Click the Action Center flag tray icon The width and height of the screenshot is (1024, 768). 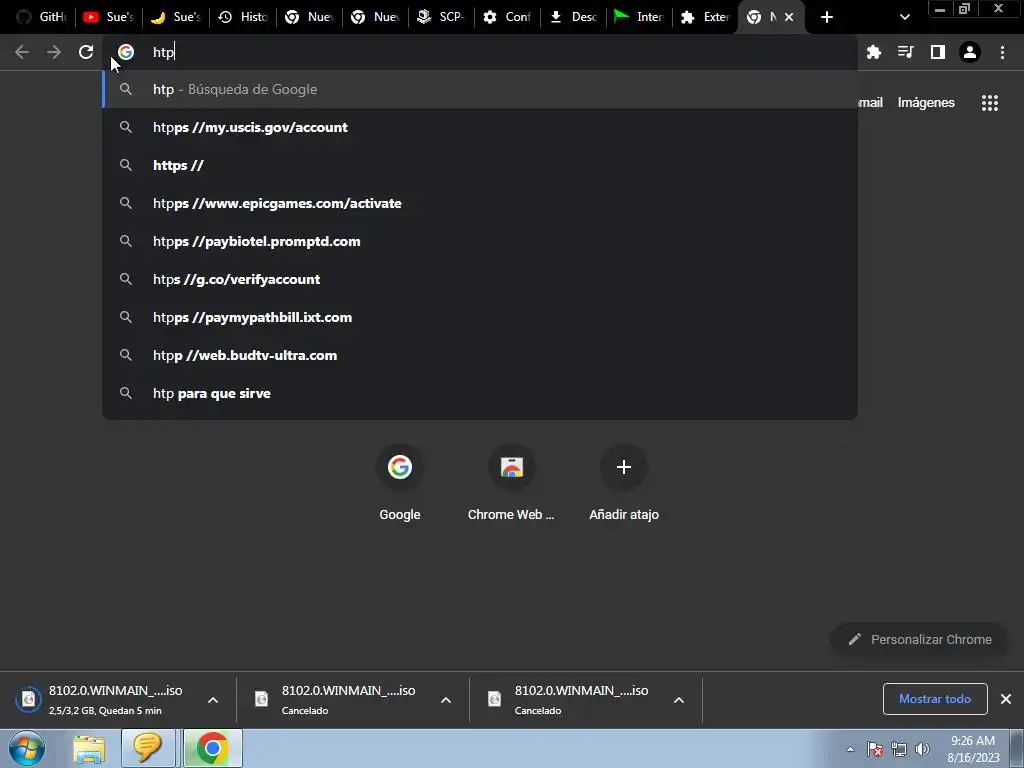coord(874,749)
